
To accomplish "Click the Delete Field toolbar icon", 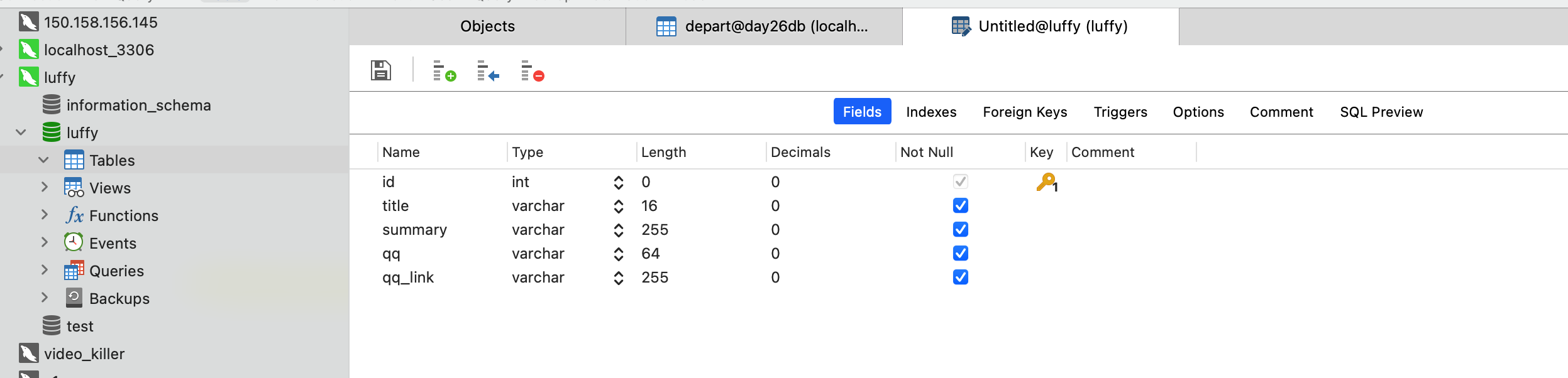I will pyautogui.click(x=533, y=71).
